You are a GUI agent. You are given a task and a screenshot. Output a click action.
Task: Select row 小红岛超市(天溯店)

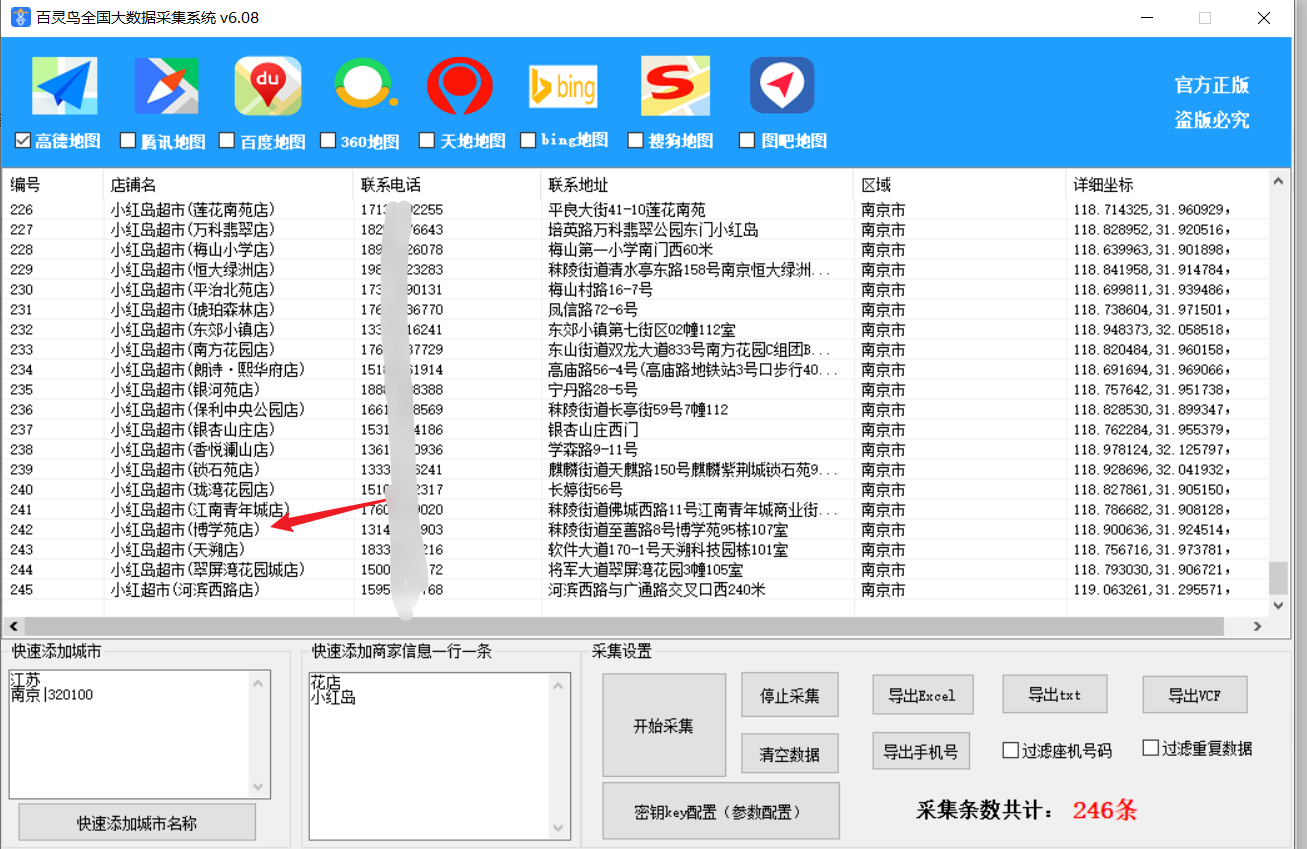click(634, 550)
